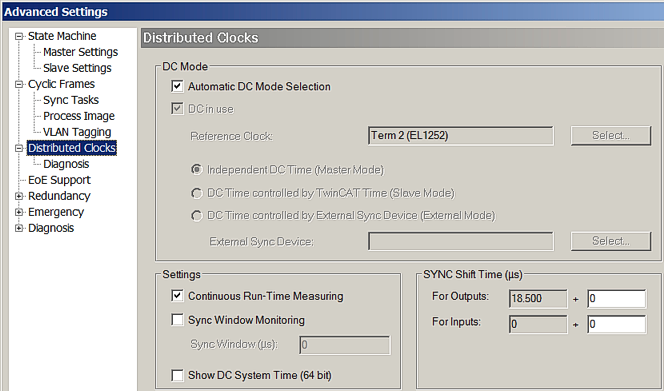The width and height of the screenshot is (664, 391).
Task: Collapse the Distributed Clocks tree node
Action: point(19,148)
